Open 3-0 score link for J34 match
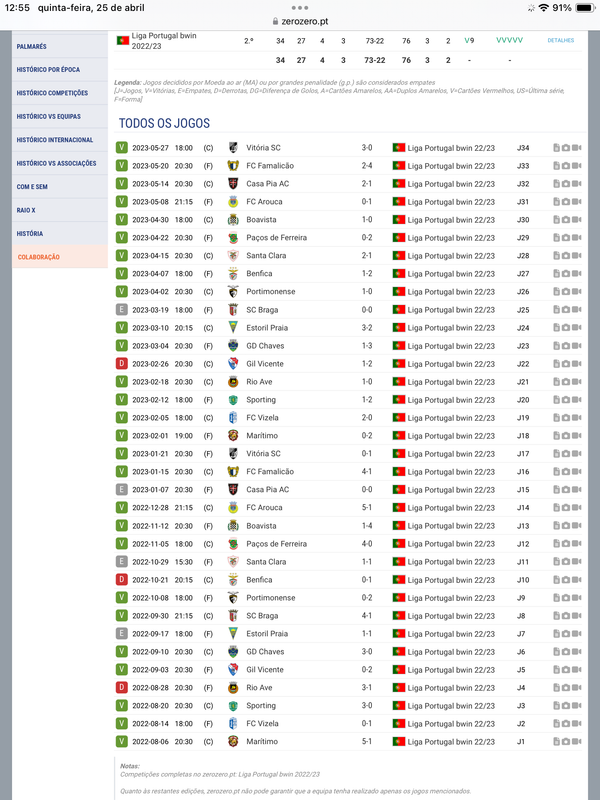The height and width of the screenshot is (800, 600). (x=367, y=148)
